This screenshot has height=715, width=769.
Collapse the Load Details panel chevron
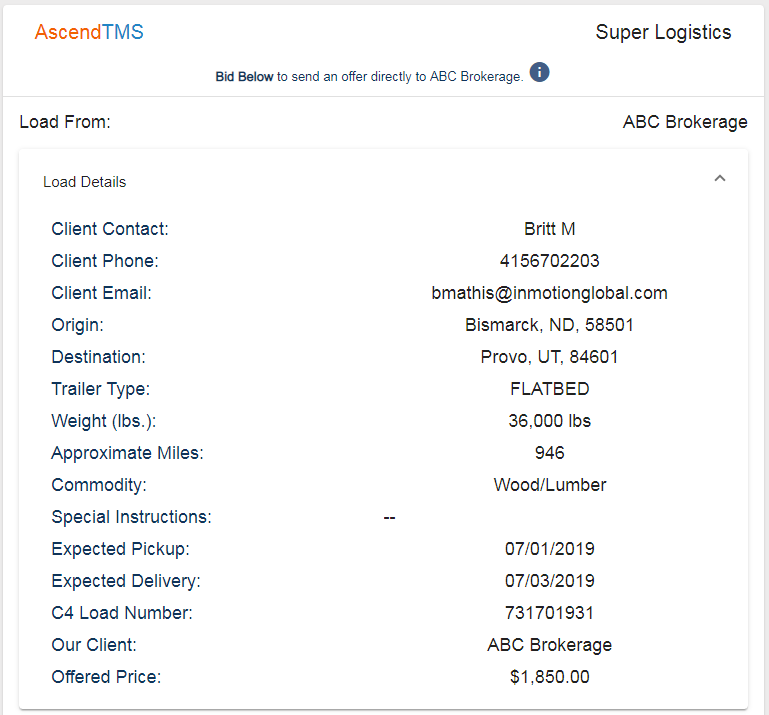click(719, 179)
